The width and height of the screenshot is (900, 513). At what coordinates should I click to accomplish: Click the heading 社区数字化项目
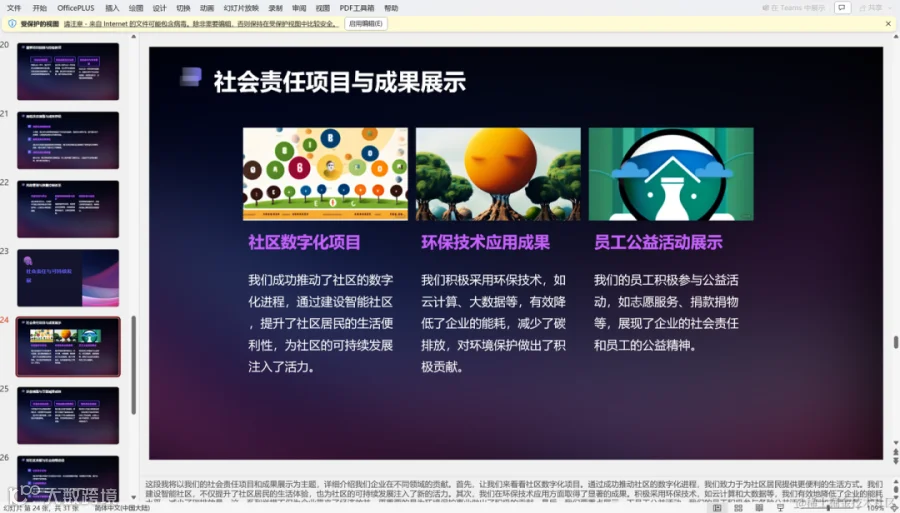pos(304,242)
